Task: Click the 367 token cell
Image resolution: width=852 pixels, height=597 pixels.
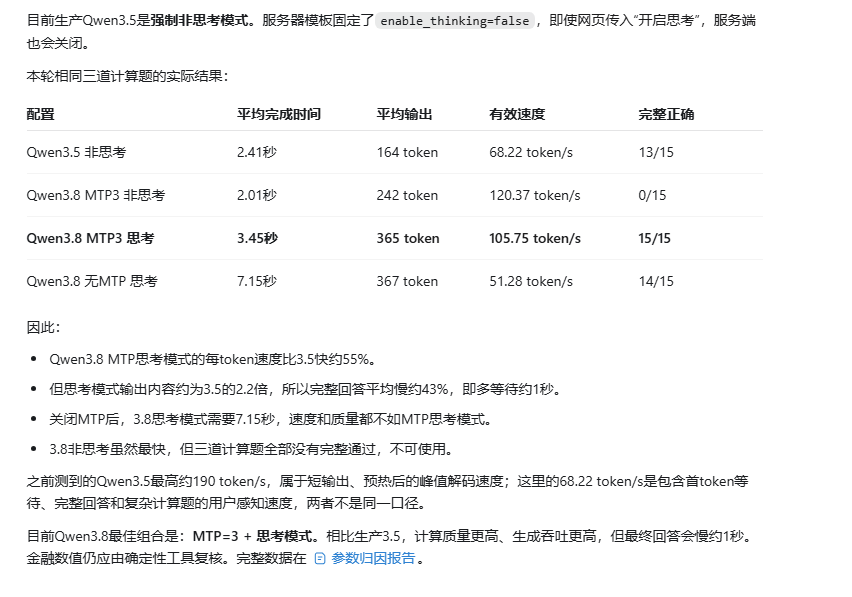Action: [407, 281]
